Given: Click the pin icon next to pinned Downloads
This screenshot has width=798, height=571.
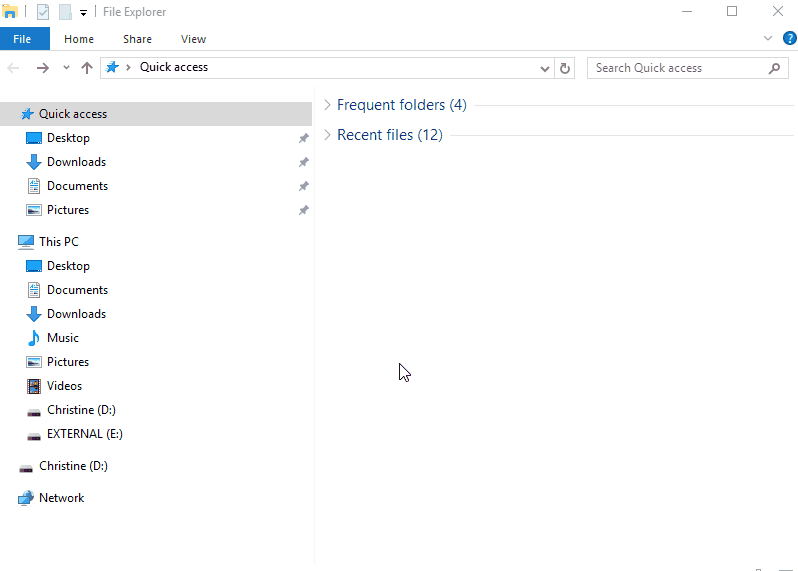Looking at the screenshot, I should coord(303,162).
